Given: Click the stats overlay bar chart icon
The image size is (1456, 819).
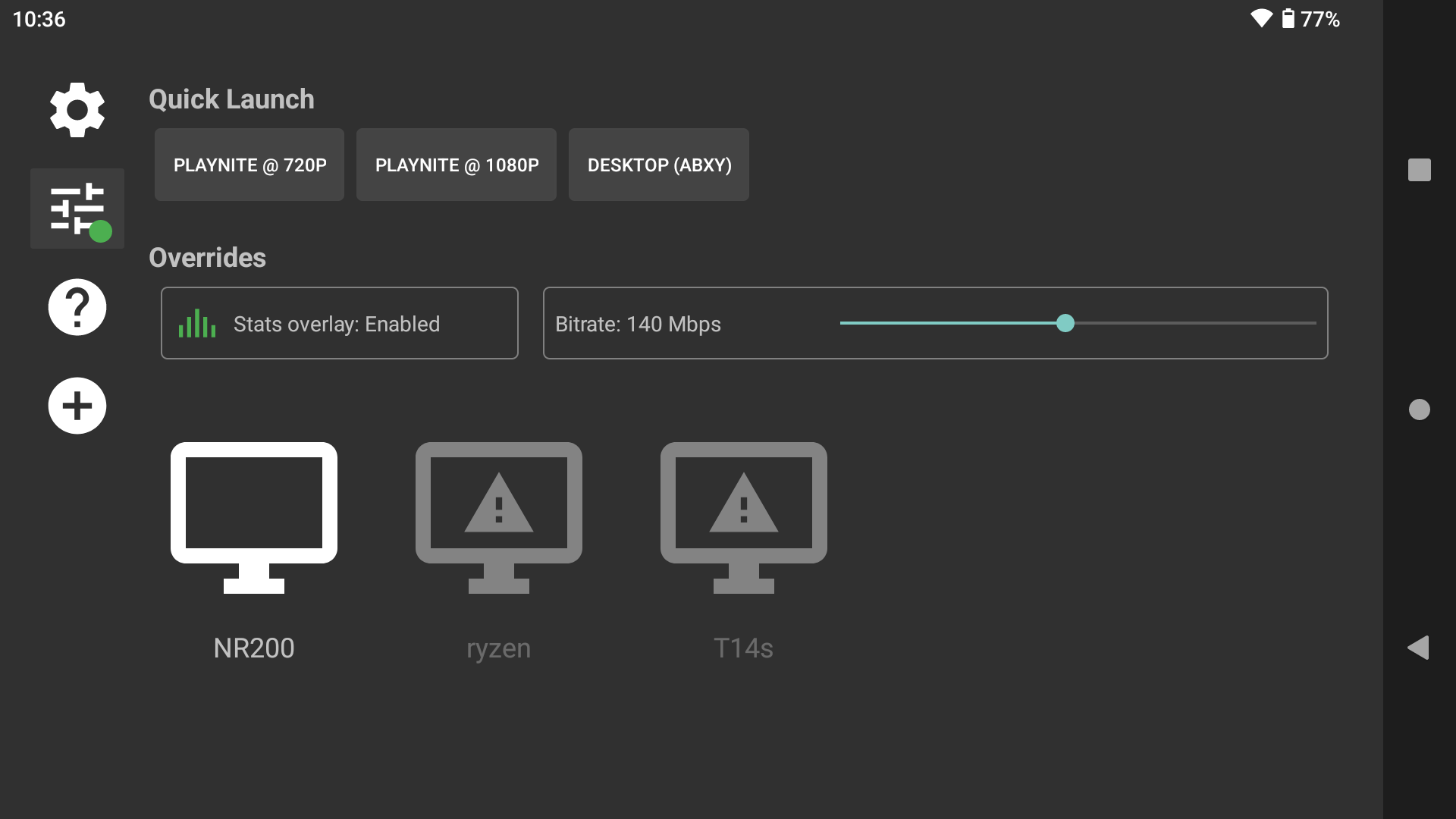Looking at the screenshot, I should pyautogui.click(x=197, y=322).
